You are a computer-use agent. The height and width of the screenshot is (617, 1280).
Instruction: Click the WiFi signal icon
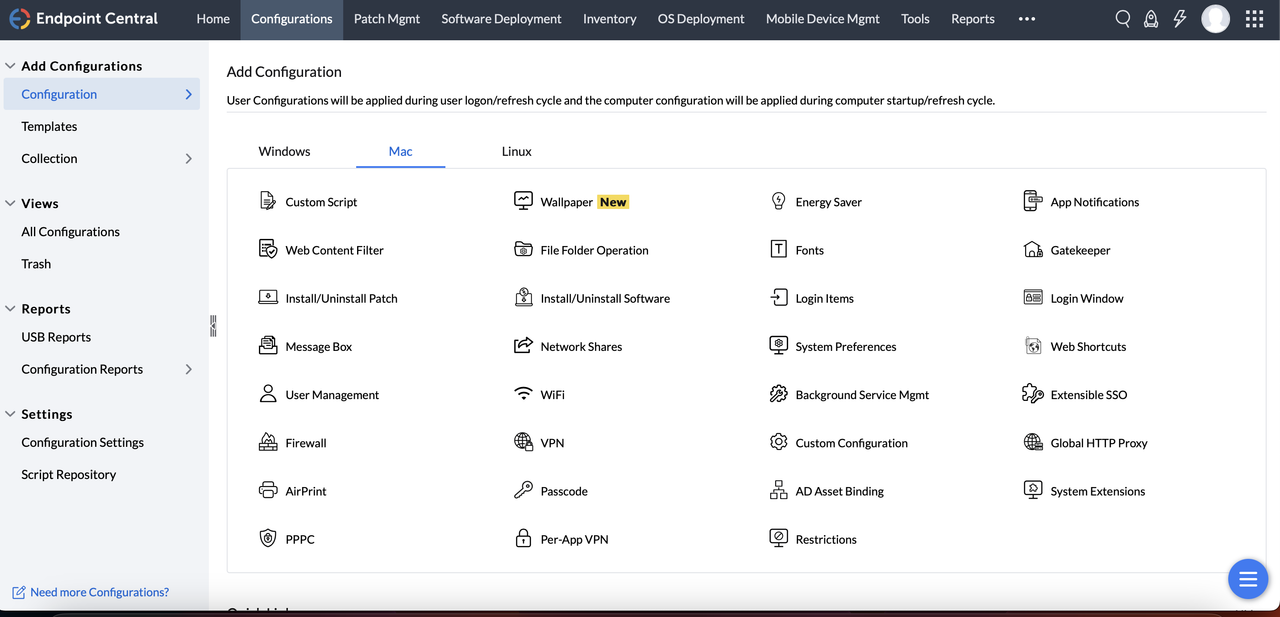click(x=523, y=394)
